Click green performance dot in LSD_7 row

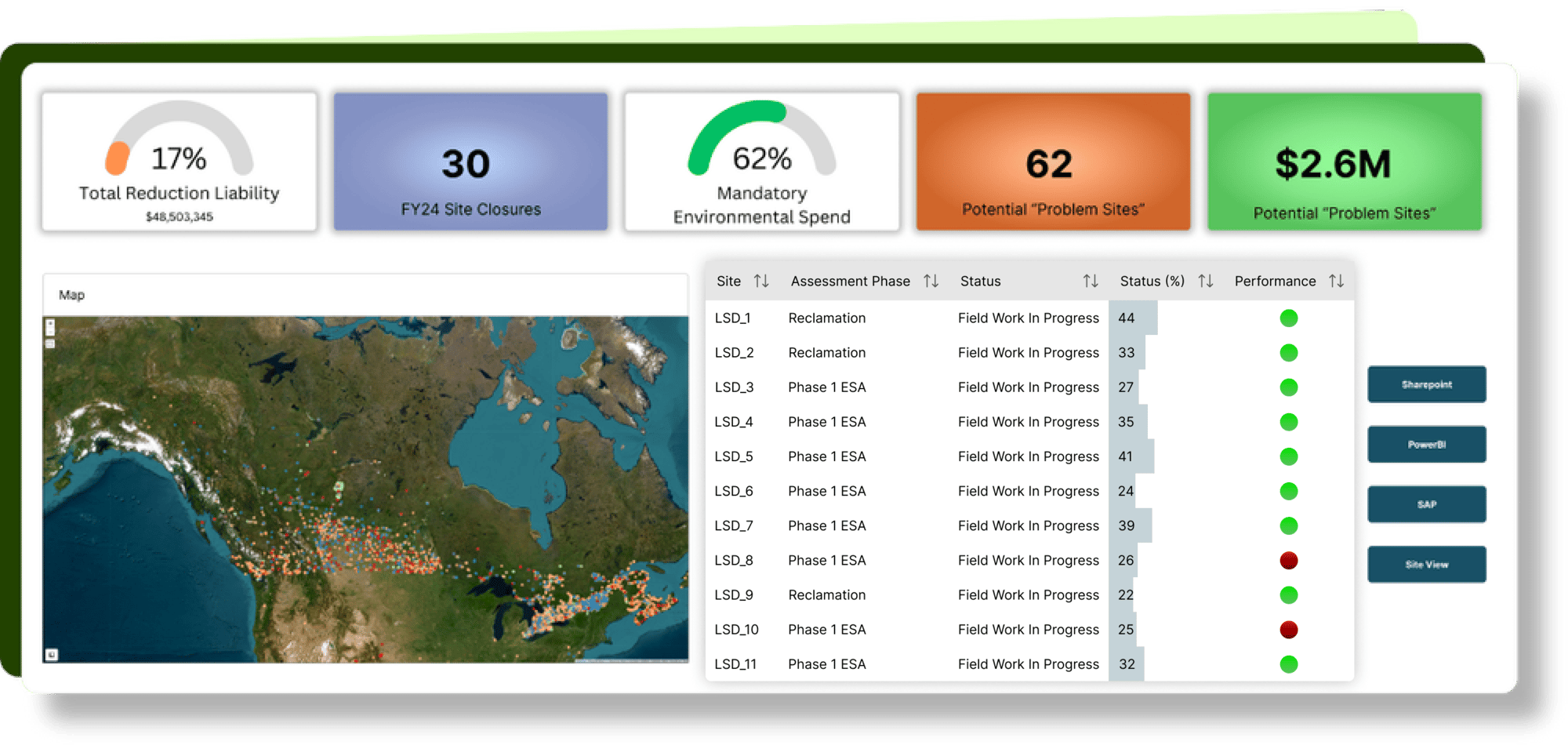pos(1289,525)
